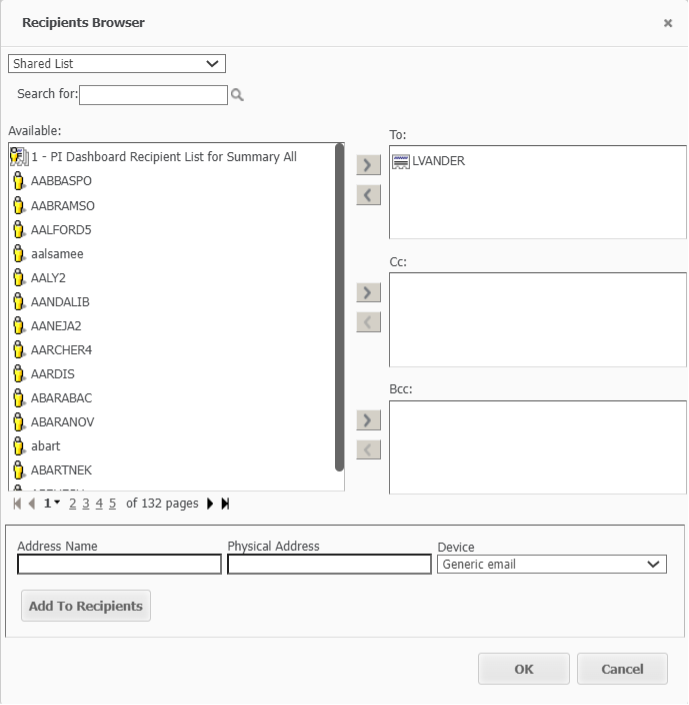The image size is (689, 705).
Task: Add selected recipient to Cc list
Action: [x=369, y=292]
